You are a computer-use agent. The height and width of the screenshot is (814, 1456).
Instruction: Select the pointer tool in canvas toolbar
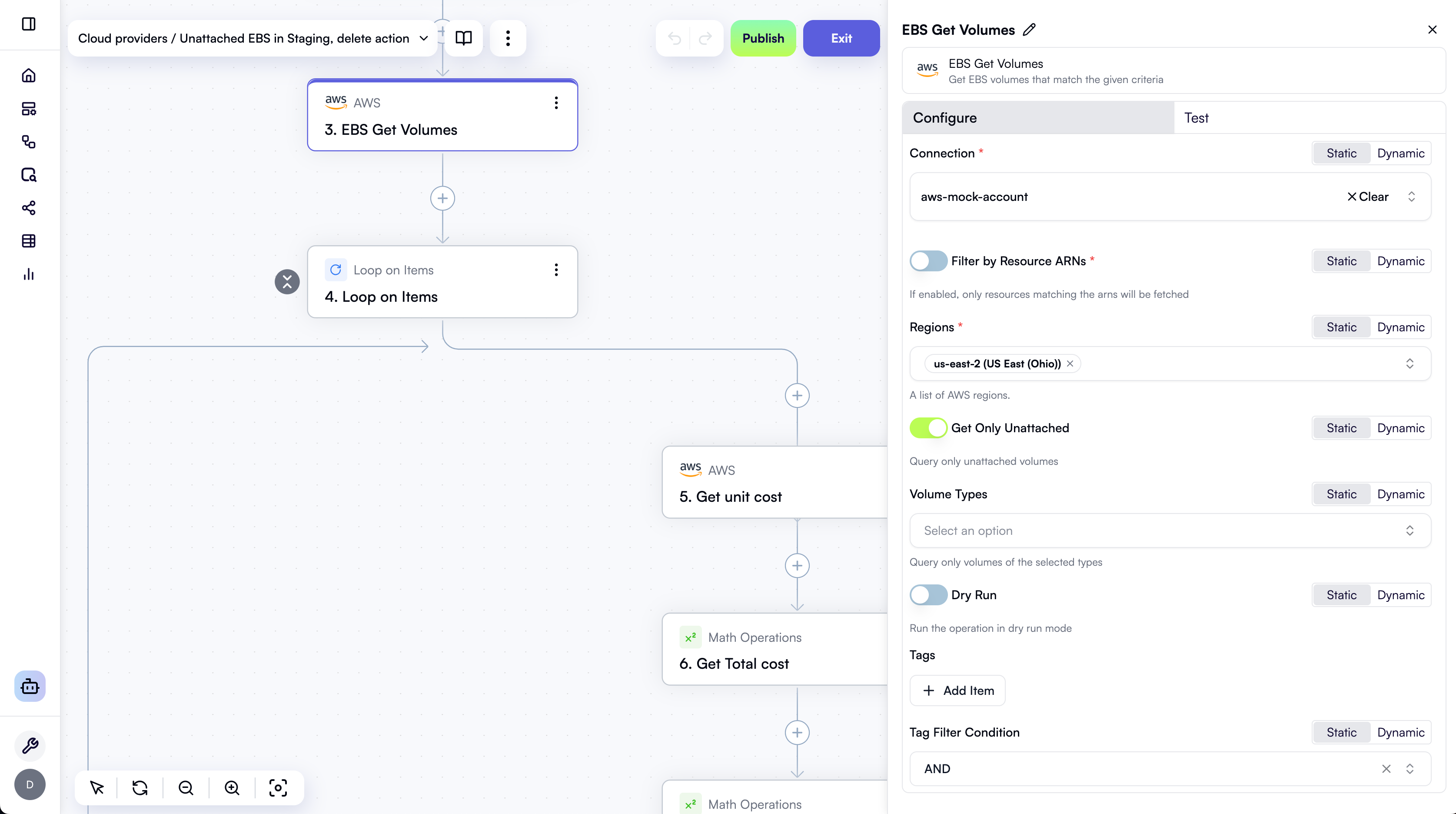[96, 787]
